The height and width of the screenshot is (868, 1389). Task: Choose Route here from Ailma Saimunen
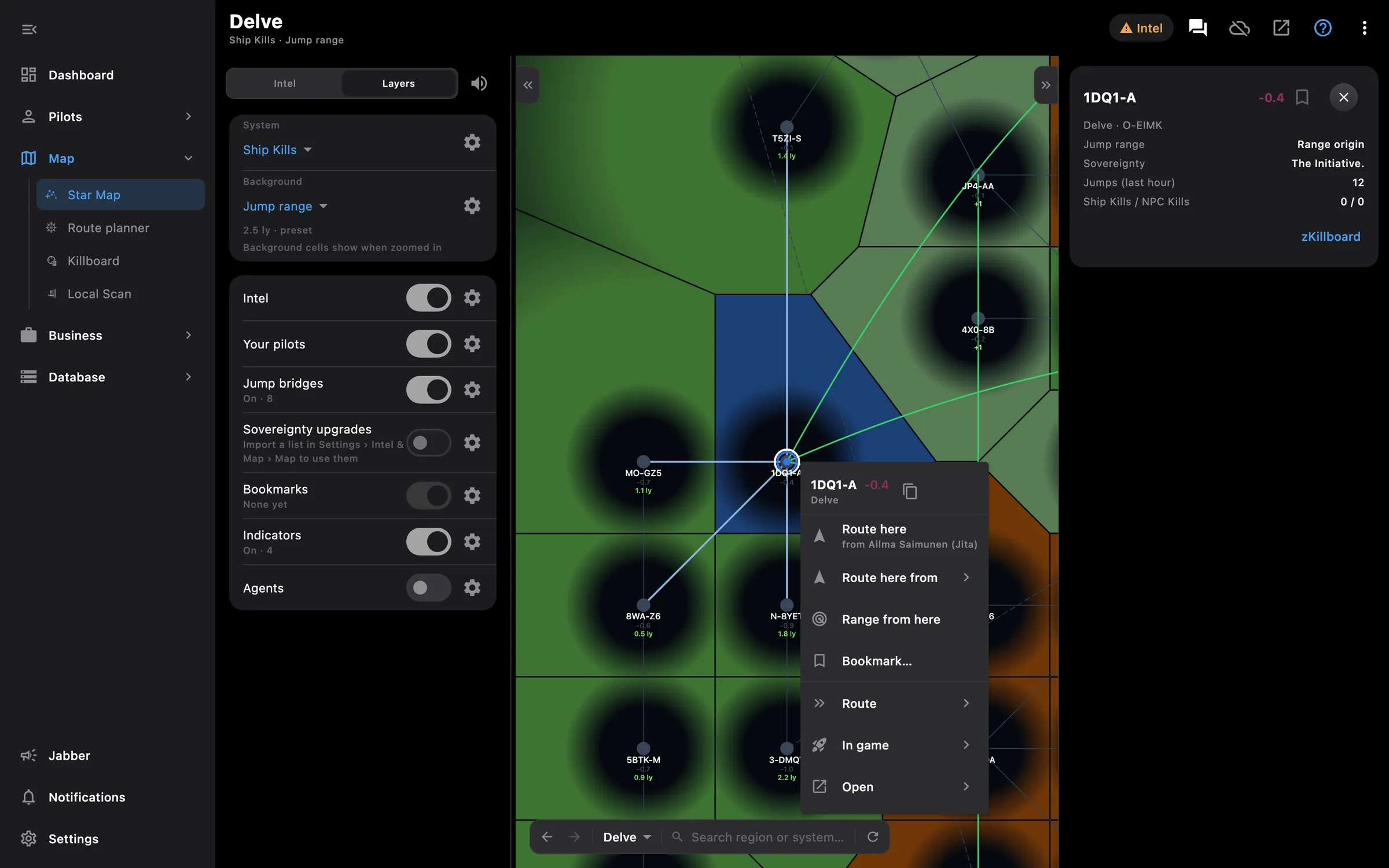(x=894, y=536)
